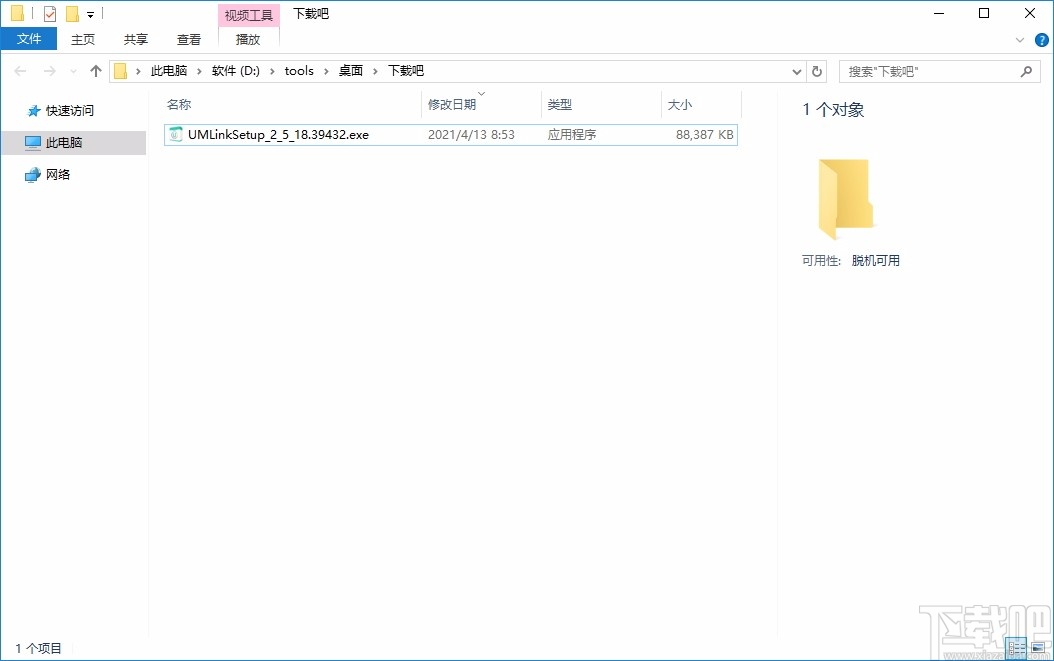1054x661 pixels.
Task: Click the Properties icon in the quick access toolbar
Action: click(49, 13)
